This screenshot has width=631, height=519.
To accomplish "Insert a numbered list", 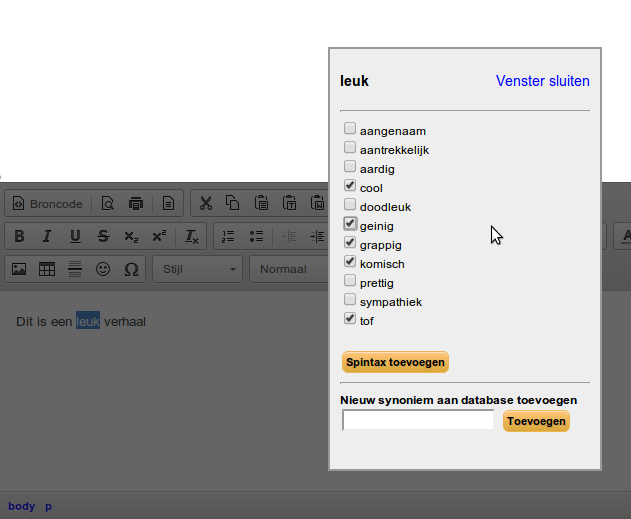I will click(x=228, y=236).
